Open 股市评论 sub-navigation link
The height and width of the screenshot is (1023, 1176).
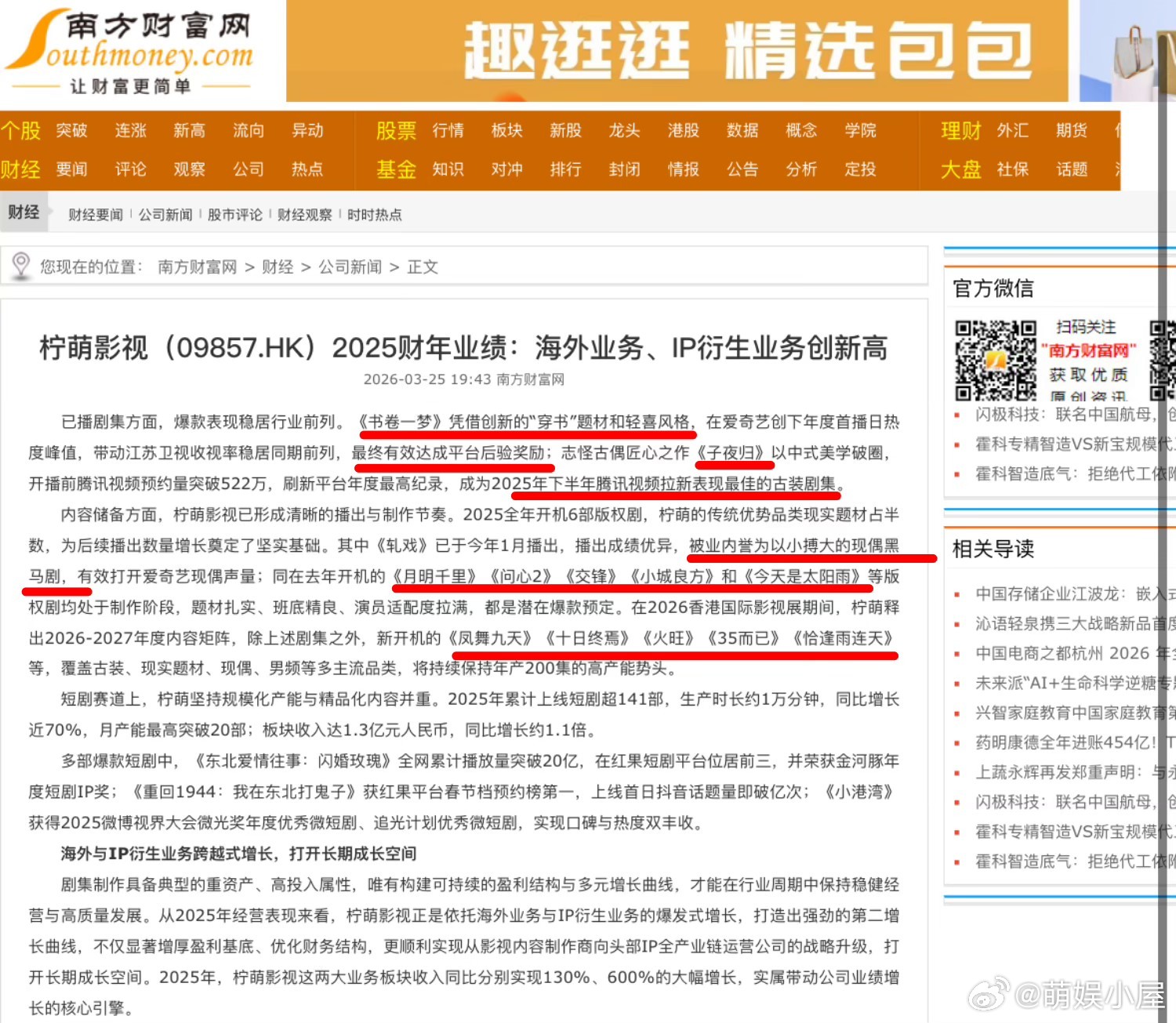235,215
